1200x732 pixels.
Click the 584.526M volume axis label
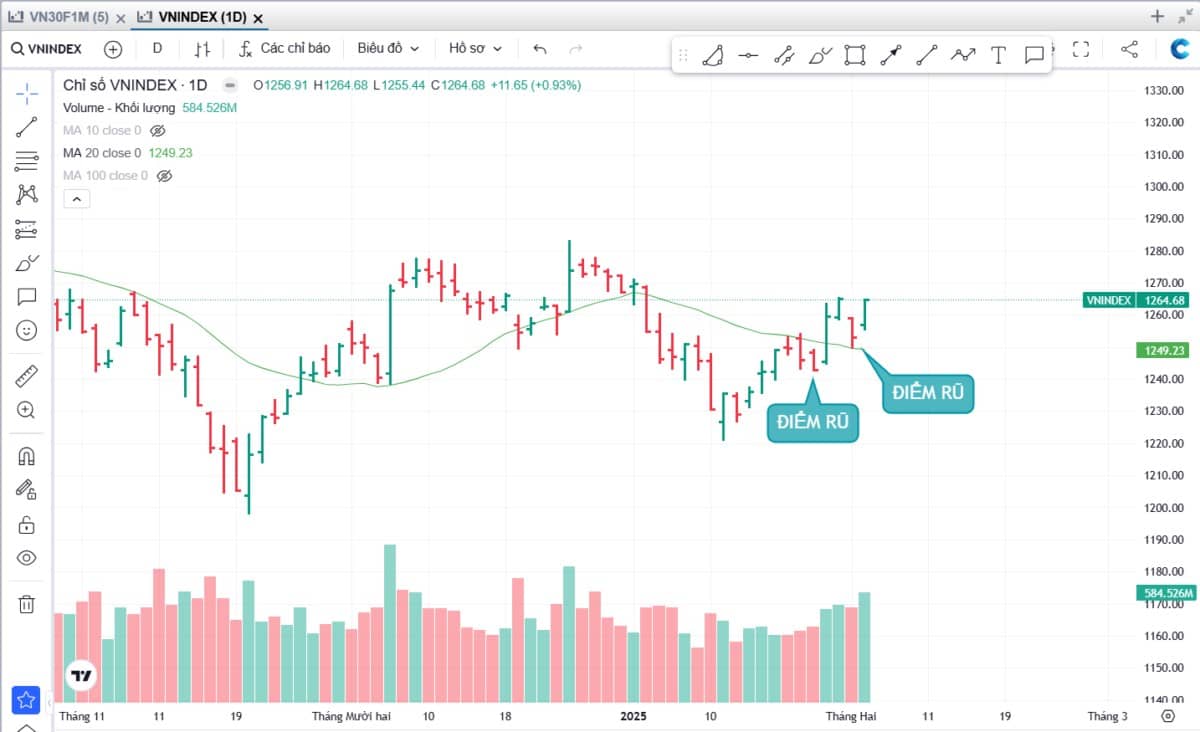click(1167, 594)
